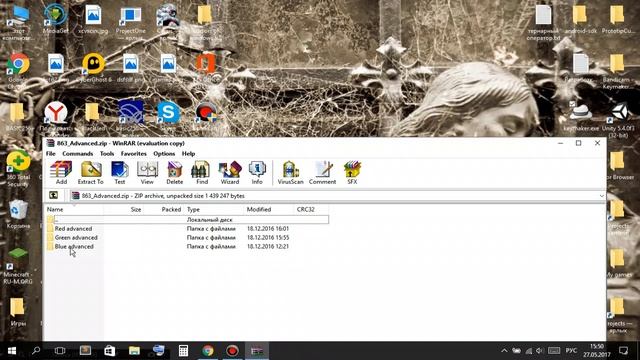Open the Tools menu
Screen dimensions: 640x360
[x=107, y=153]
